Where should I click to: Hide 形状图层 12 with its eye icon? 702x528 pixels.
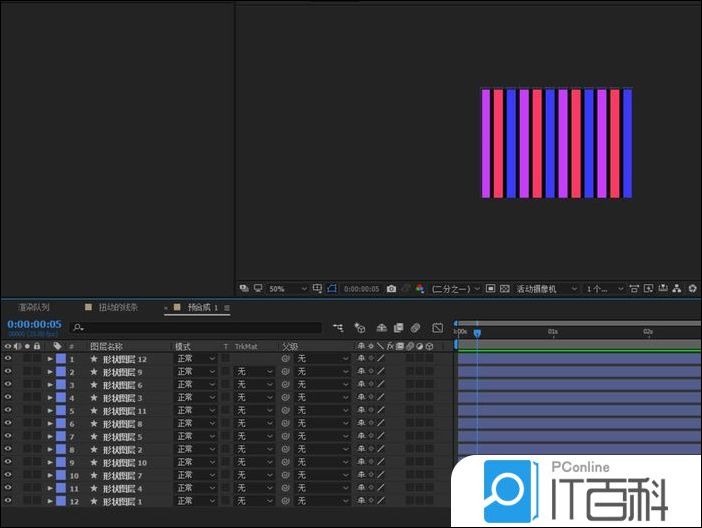point(8,358)
